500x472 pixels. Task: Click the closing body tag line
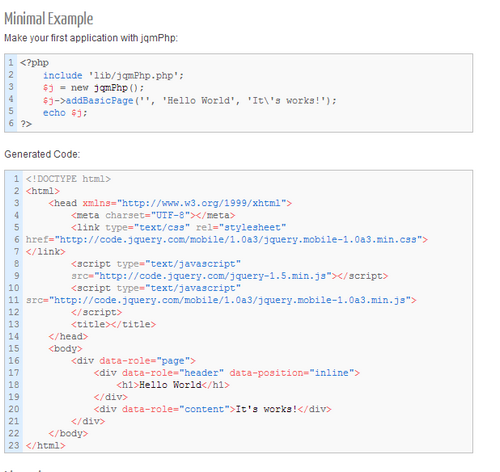point(68,433)
